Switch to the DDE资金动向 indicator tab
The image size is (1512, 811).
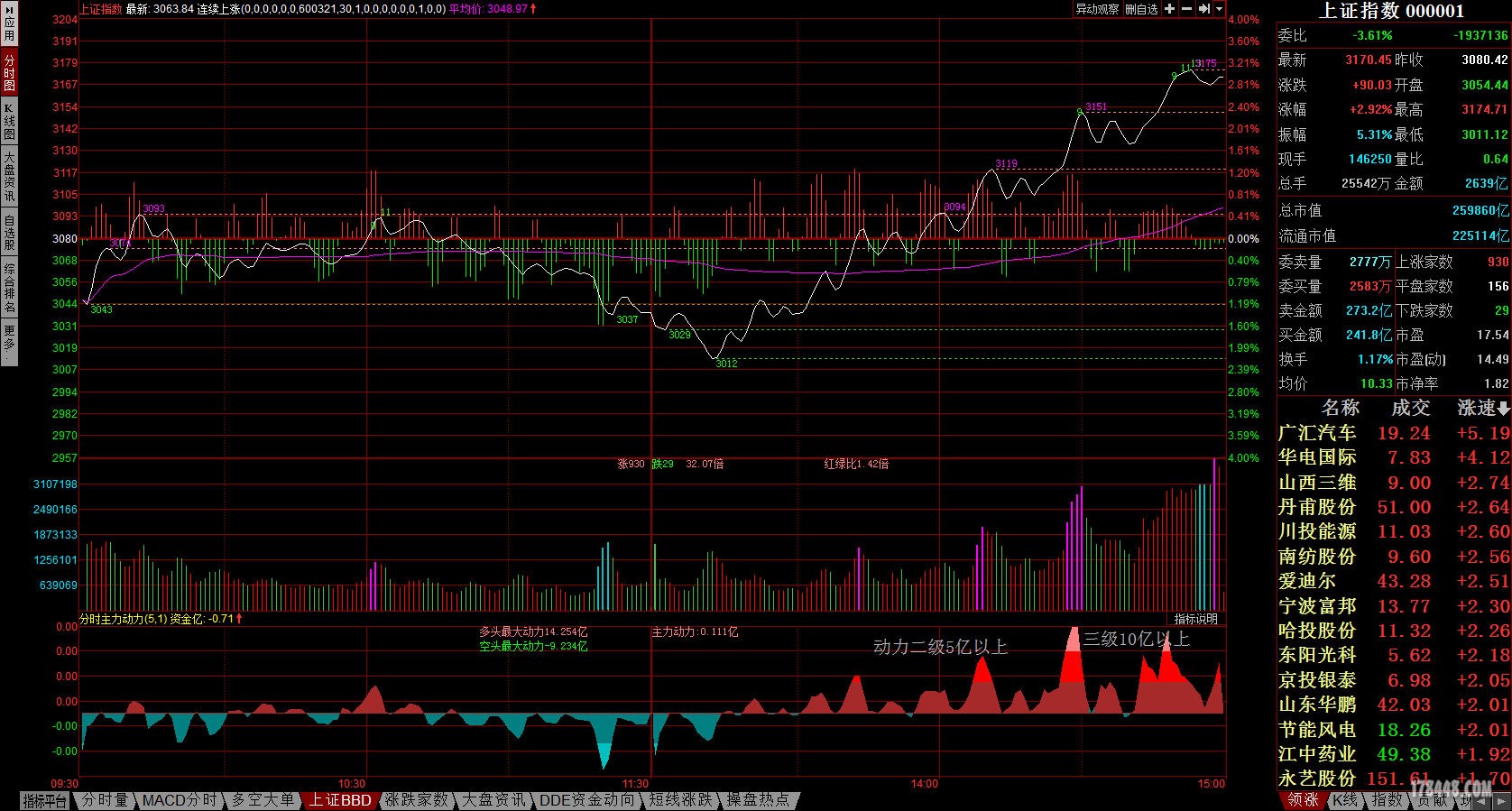[587, 800]
